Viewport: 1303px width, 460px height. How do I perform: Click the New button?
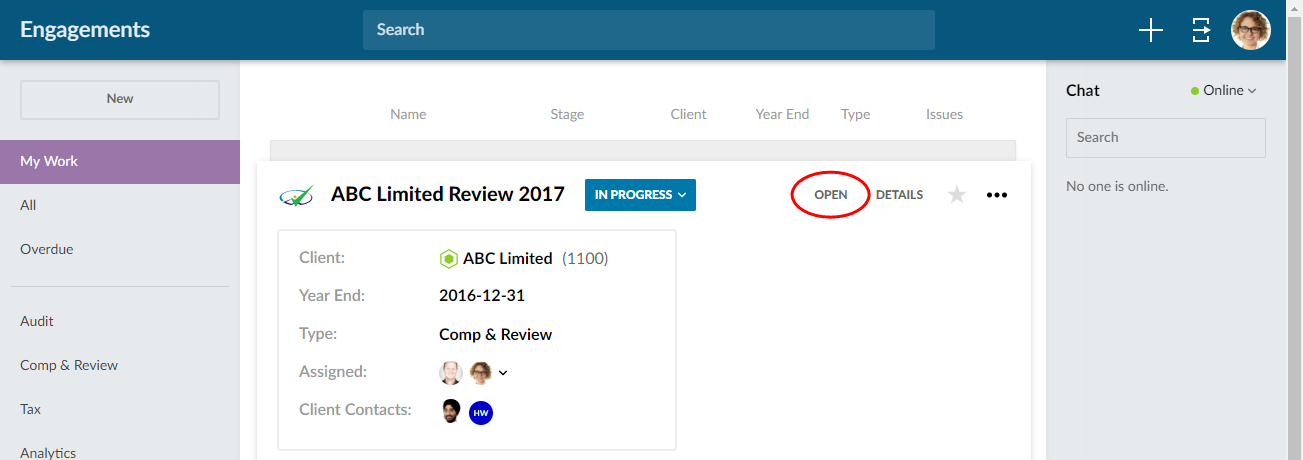[120, 99]
